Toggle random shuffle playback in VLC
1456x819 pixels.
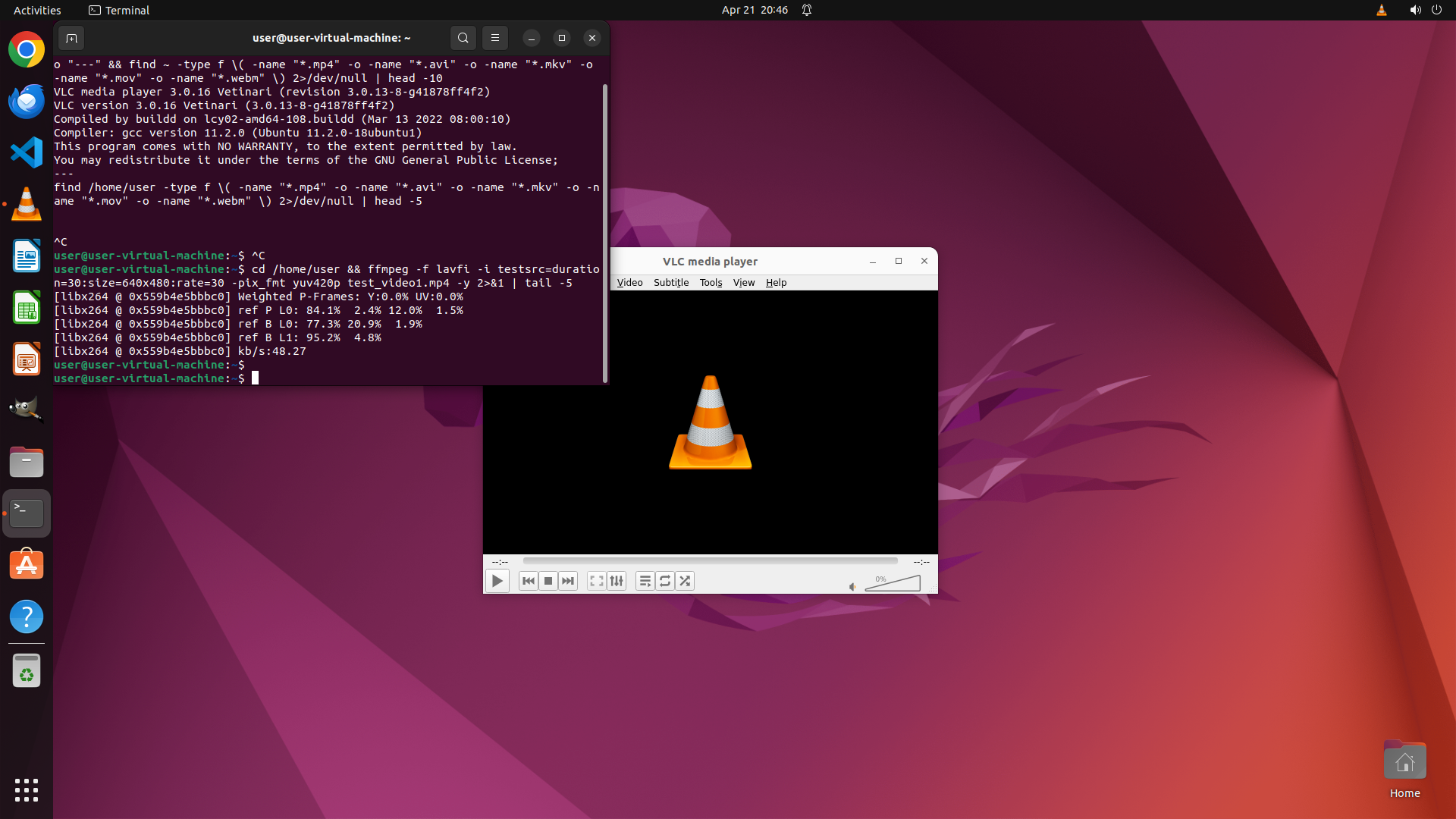[x=685, y=581]
